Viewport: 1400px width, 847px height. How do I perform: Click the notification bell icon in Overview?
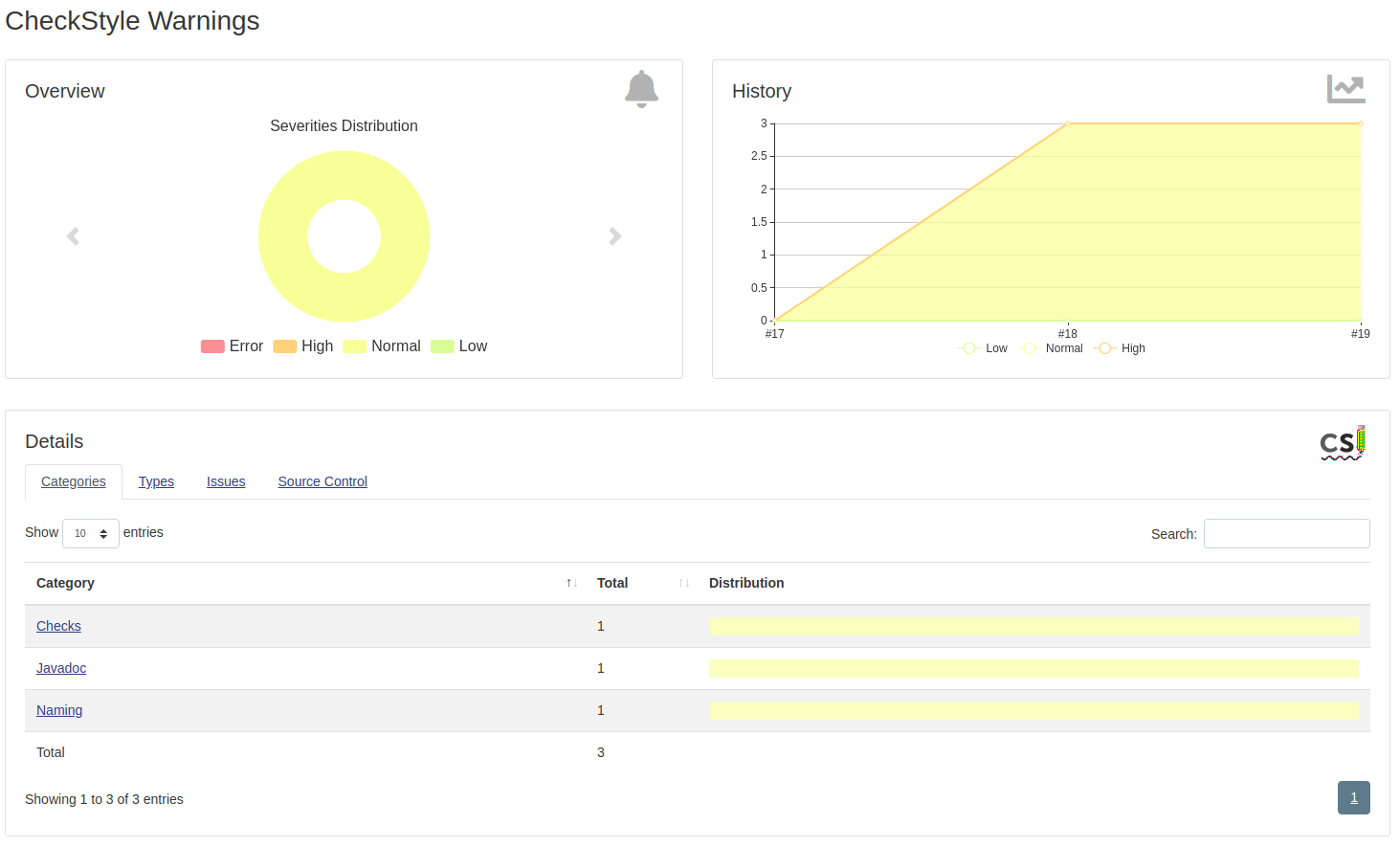(641, 89)
